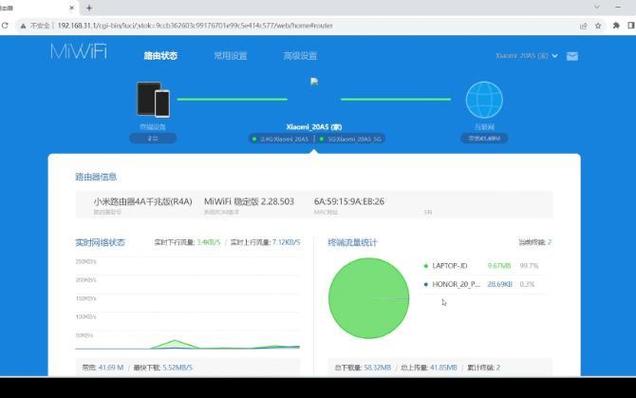Click the 路由器信息 heading
The height and width of the screenshot is (398, 636).
(x=96, y=177)
